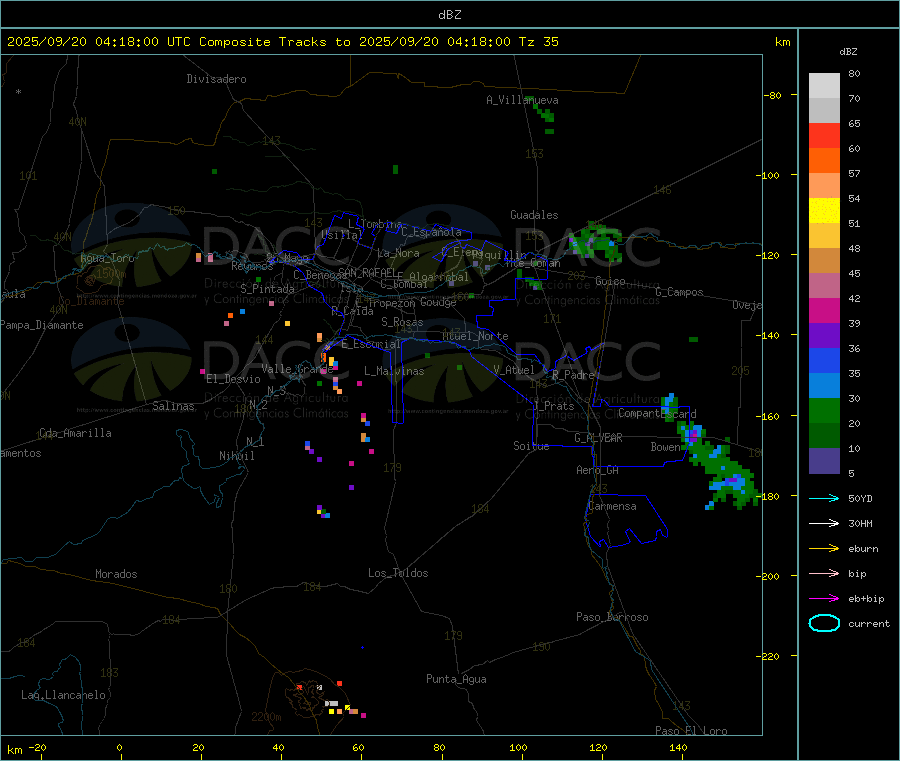Click the Los_Toldos map label

pos(398,573)
